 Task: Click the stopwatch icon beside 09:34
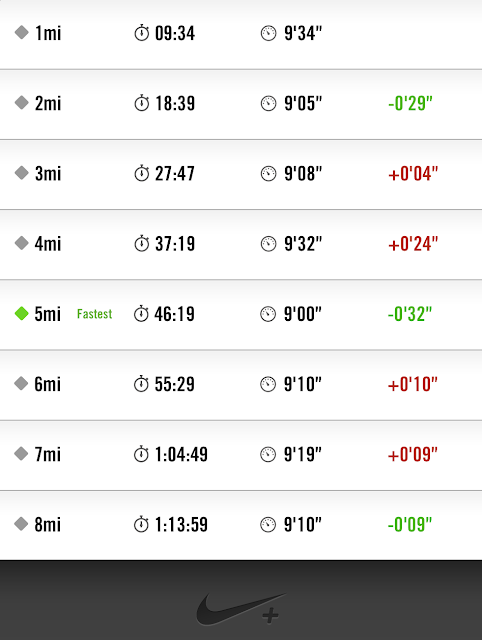pos(142,33)
